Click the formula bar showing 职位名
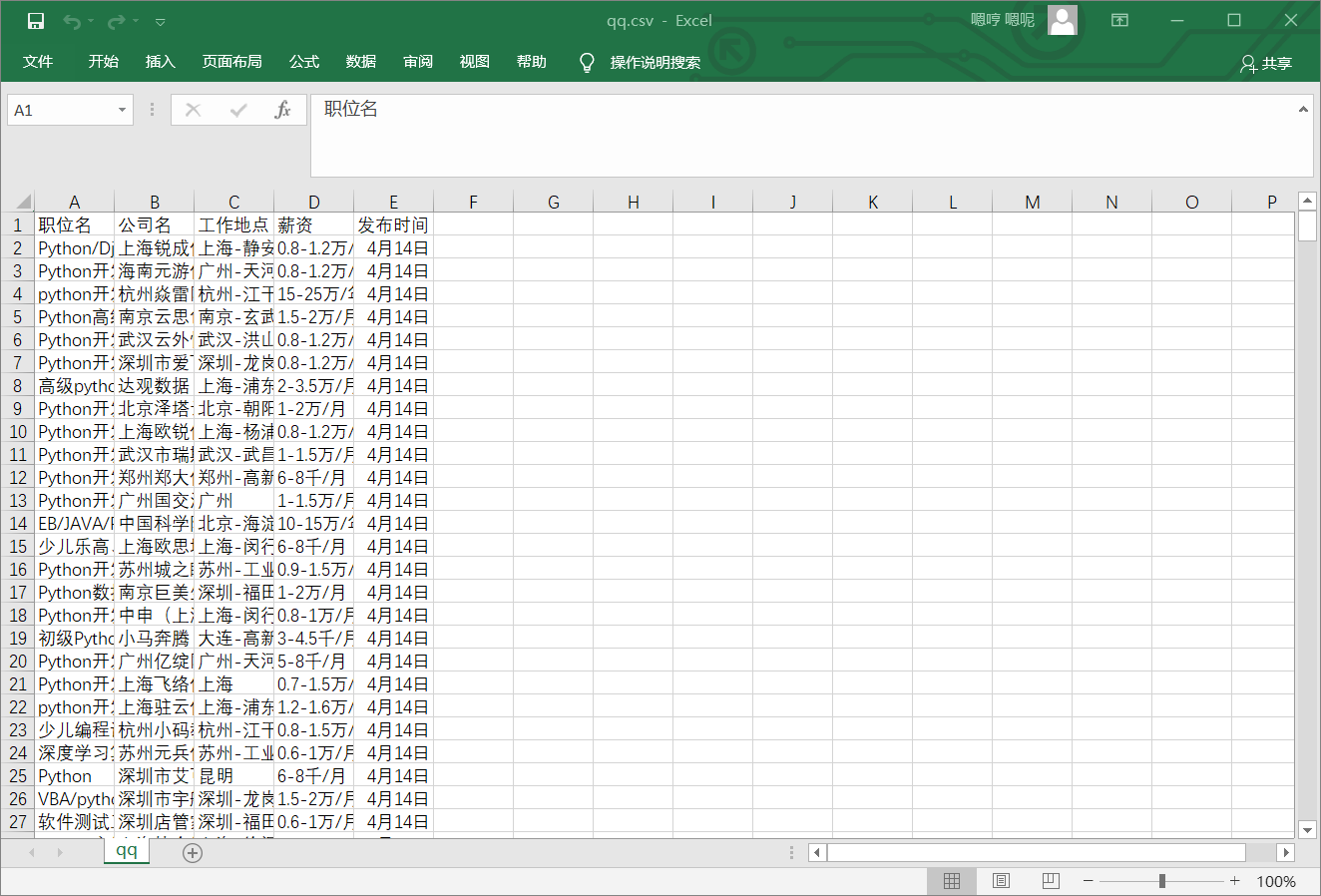 click(x=803, y=136)
